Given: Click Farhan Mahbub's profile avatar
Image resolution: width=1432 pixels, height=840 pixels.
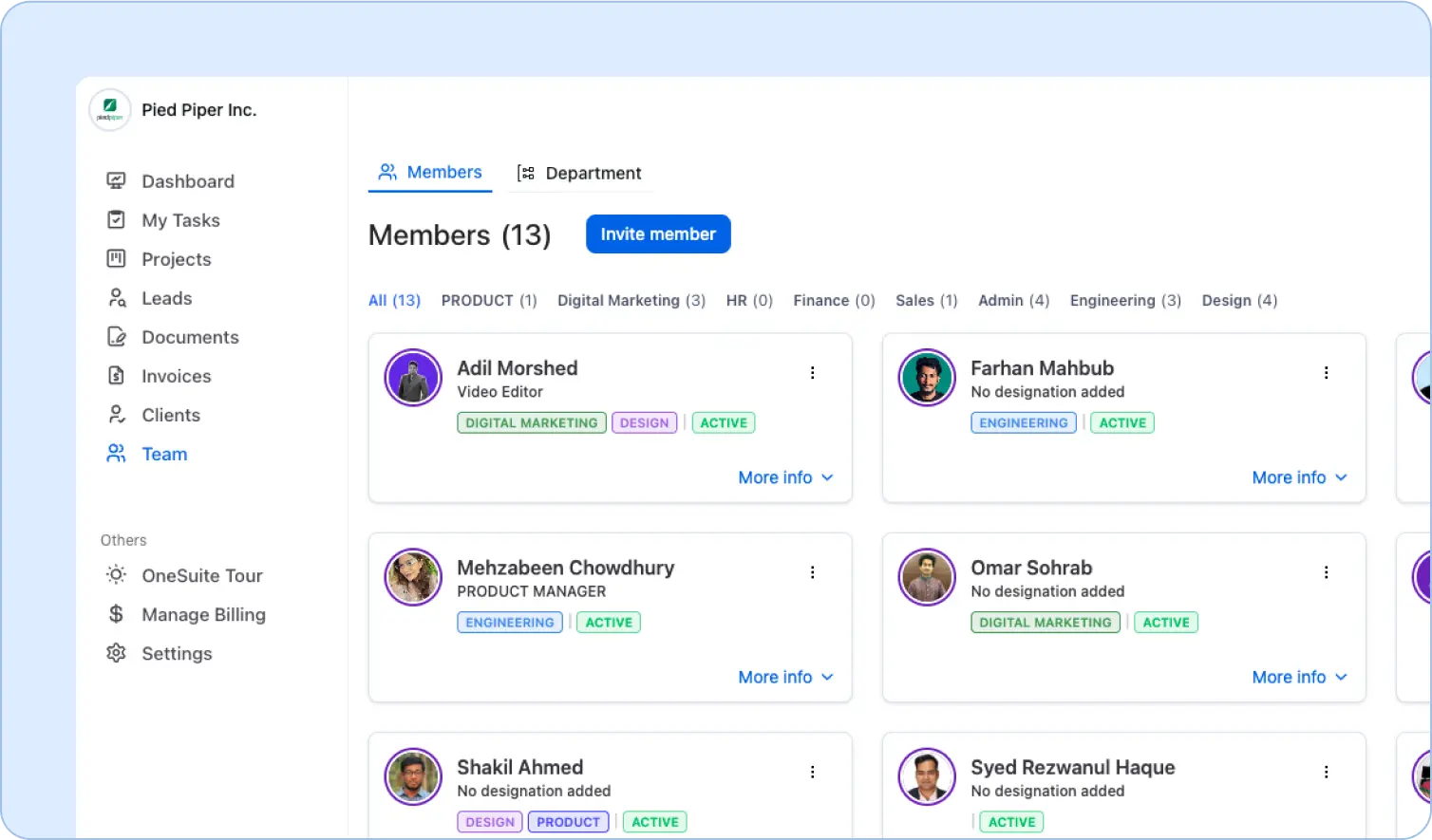Looking at the screenshot, I should tap(927, 378).
